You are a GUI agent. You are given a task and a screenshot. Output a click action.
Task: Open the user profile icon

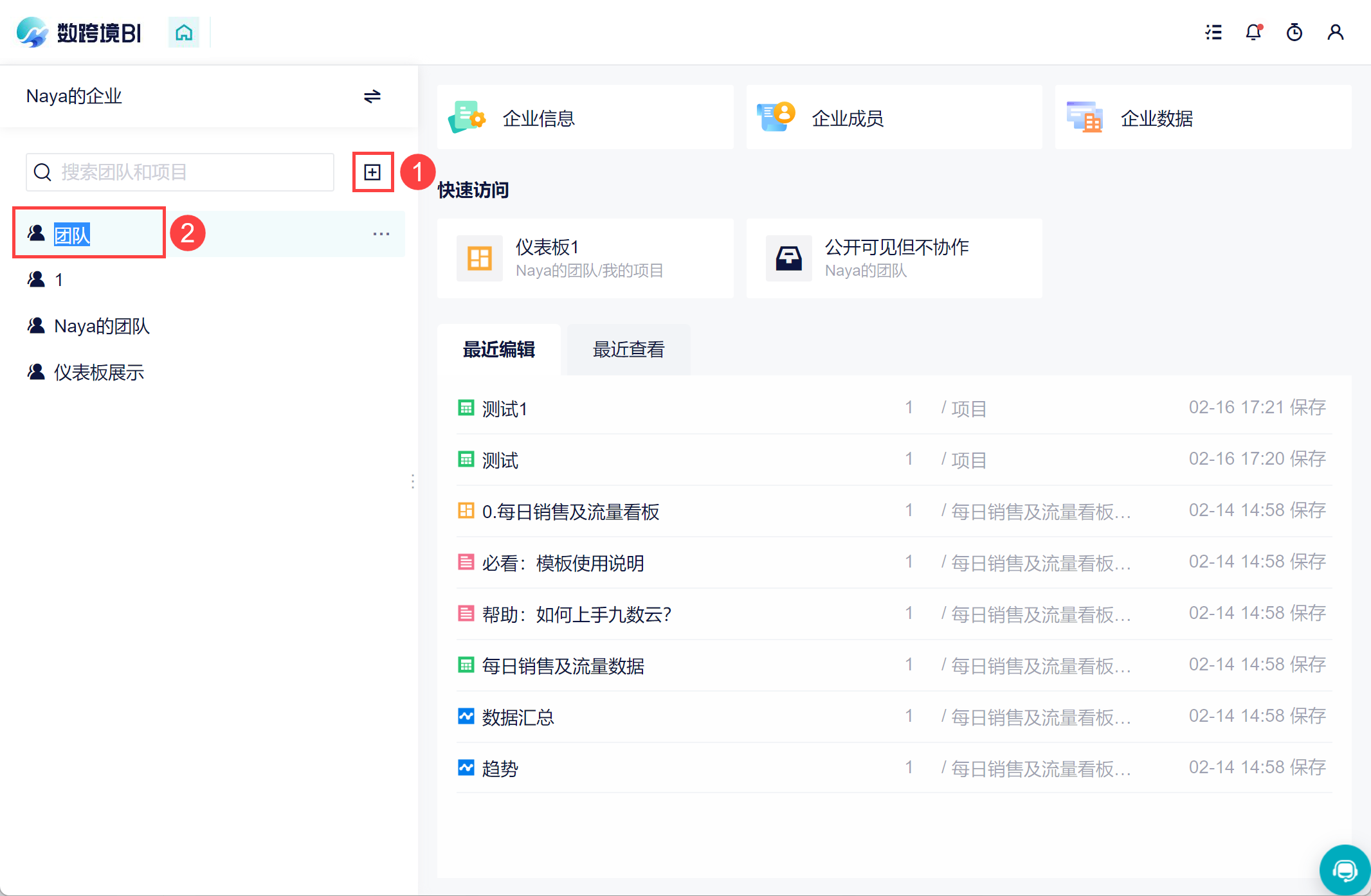[x=1336, y=32]
